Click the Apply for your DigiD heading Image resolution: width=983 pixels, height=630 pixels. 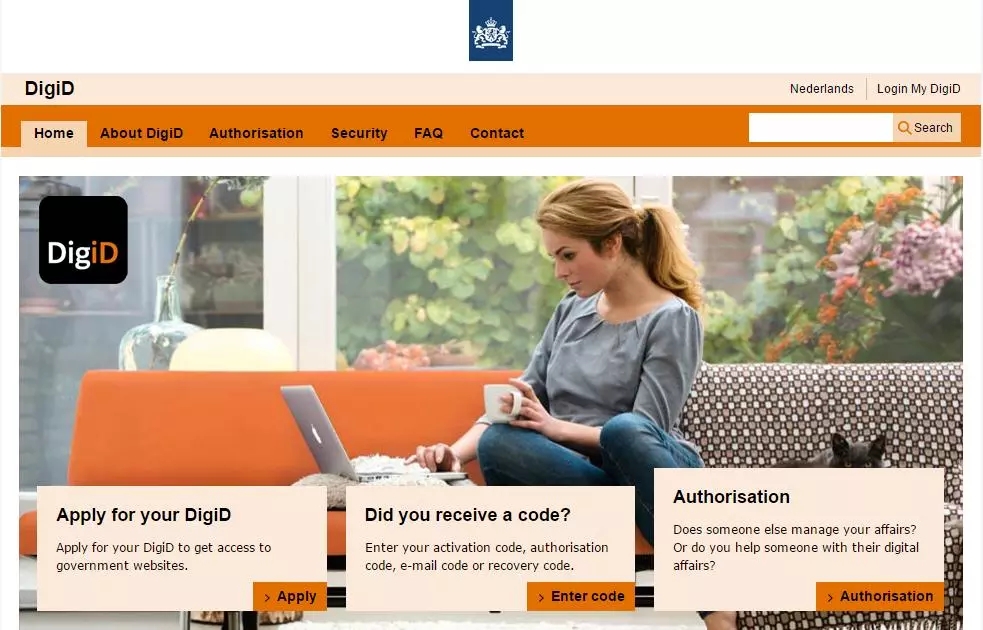coord(144,515)
